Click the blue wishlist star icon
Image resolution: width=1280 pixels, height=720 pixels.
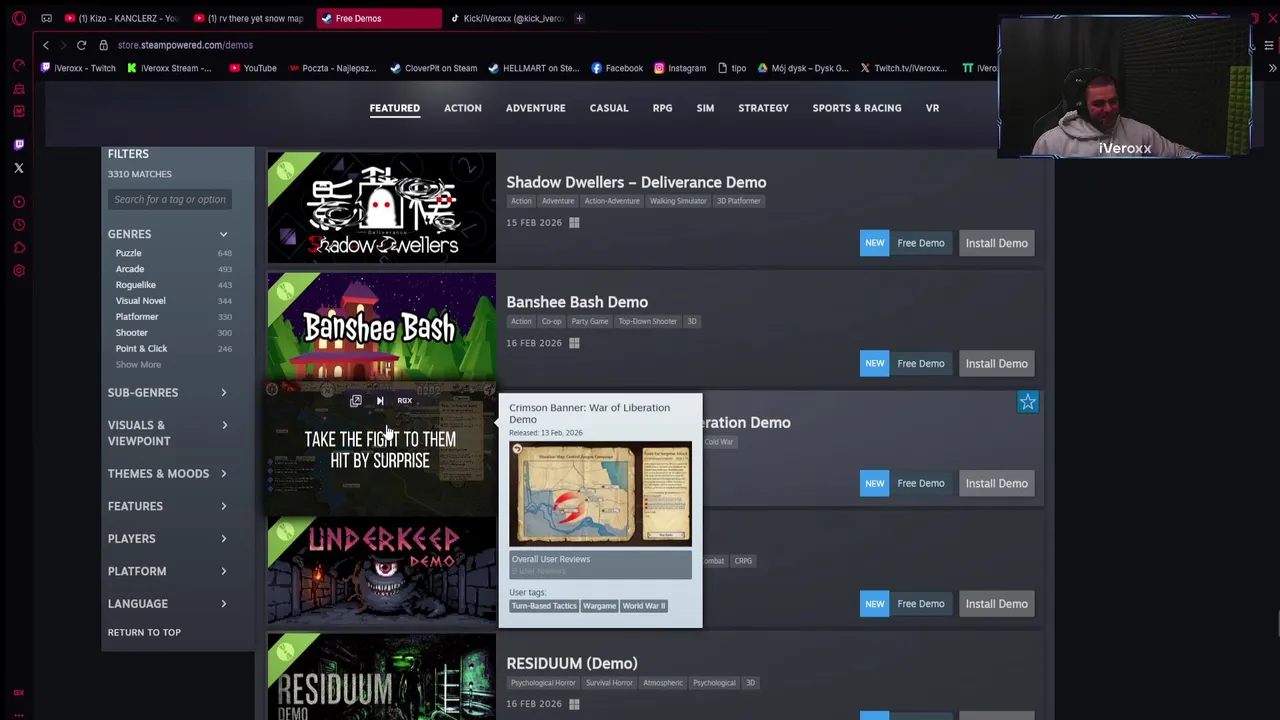pos(1028,402)
